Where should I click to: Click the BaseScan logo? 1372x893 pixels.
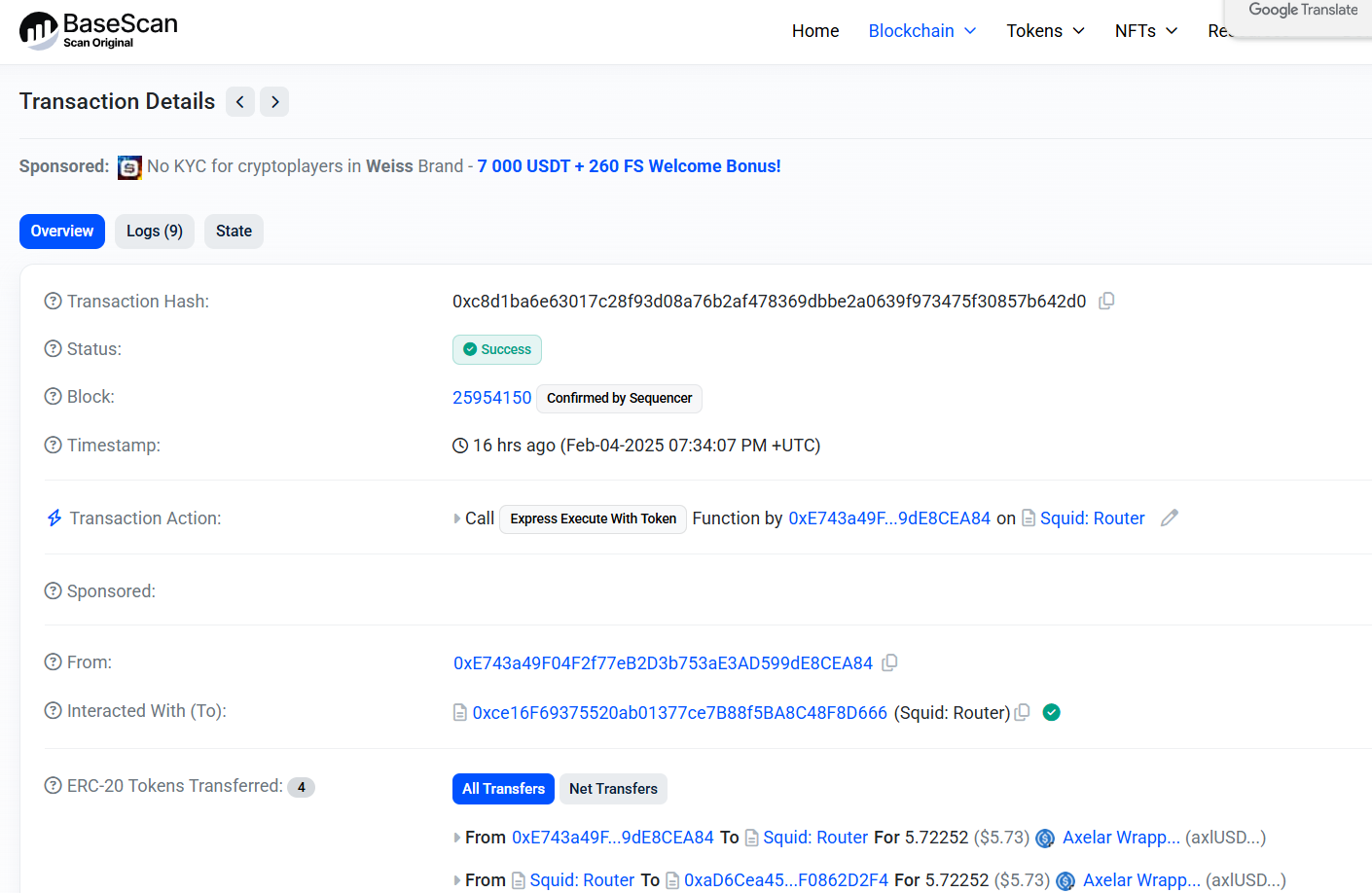point(98,30)
